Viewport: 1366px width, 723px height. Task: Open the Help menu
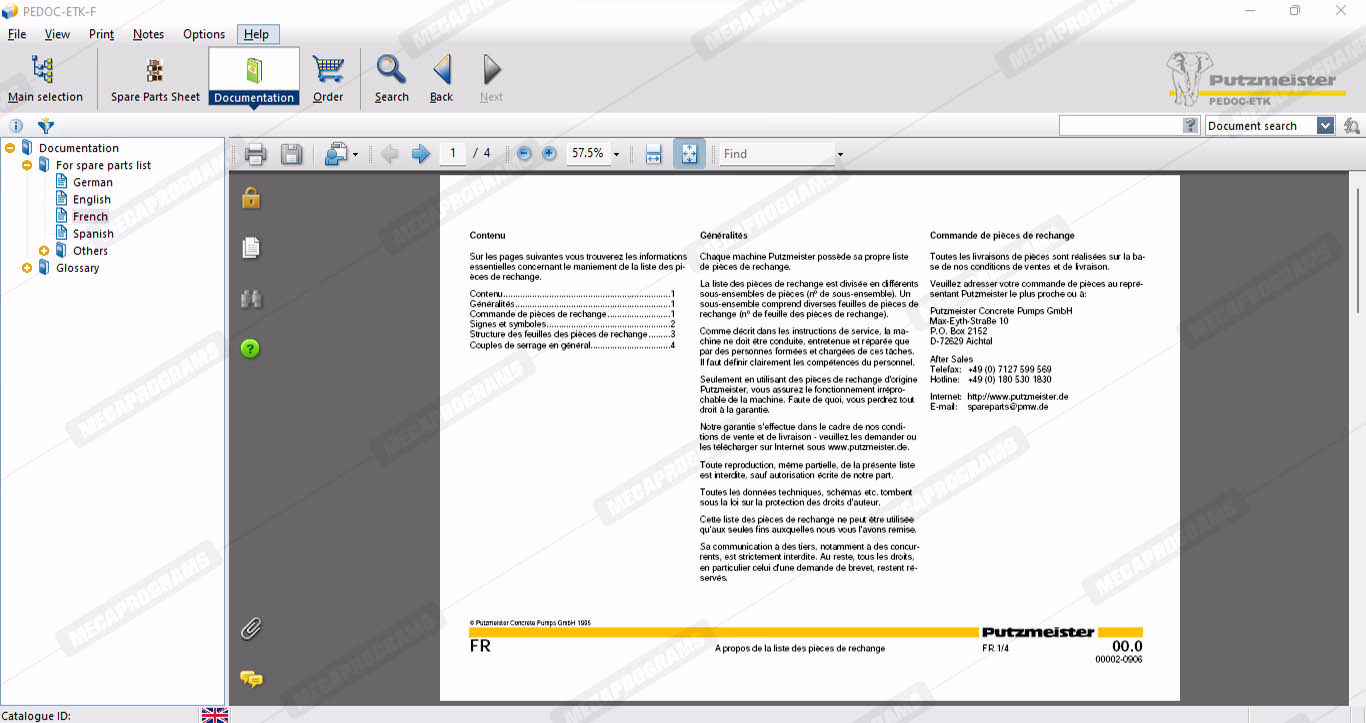coord(257,34)
